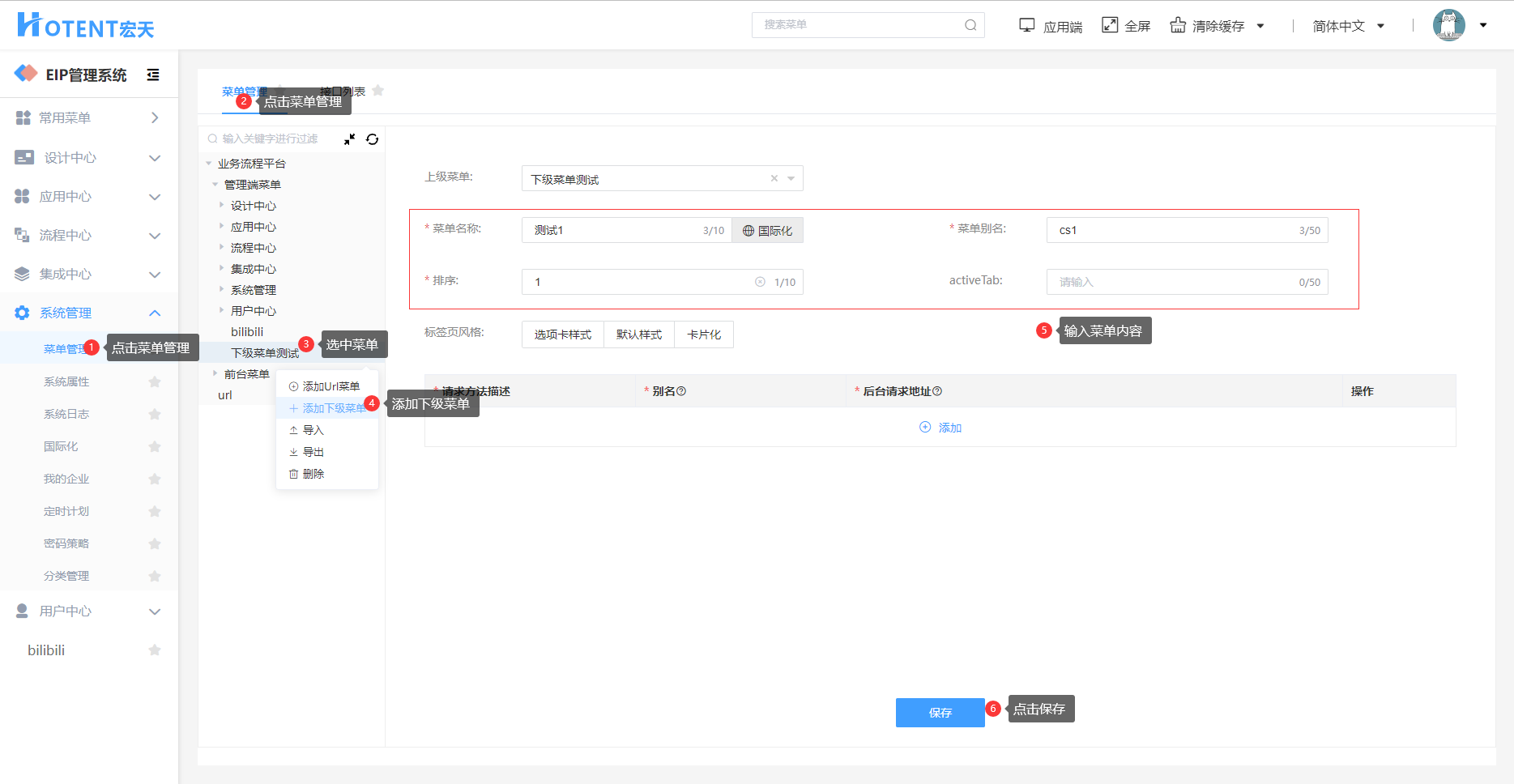Expand the 前台菜单 tree node
Screen dimensions: 1514x784
pyautogui.click(x=215, y=373)
